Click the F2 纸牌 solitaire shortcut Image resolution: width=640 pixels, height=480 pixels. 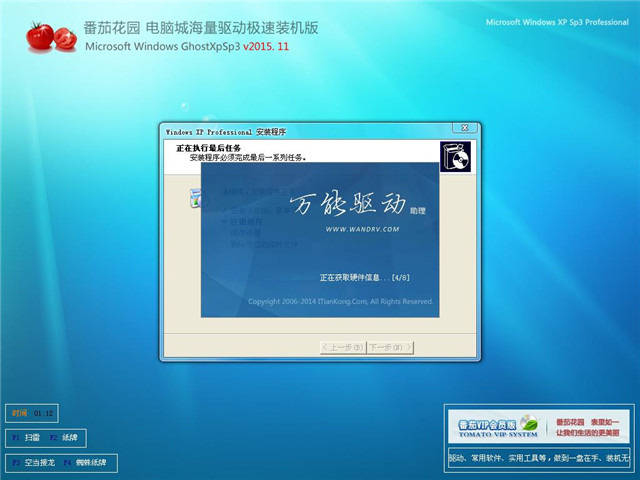(x=63, y=438)
